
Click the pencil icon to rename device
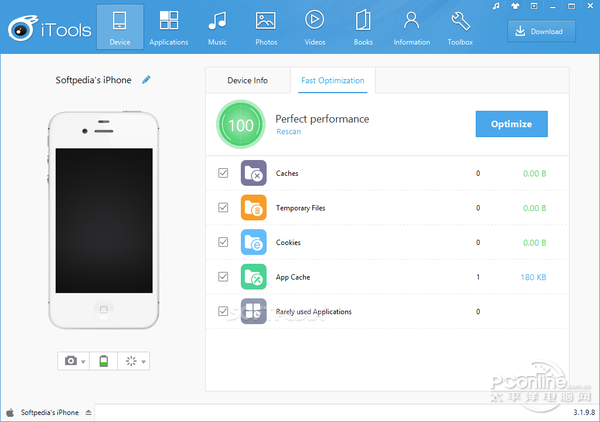[x=147, y=79]
